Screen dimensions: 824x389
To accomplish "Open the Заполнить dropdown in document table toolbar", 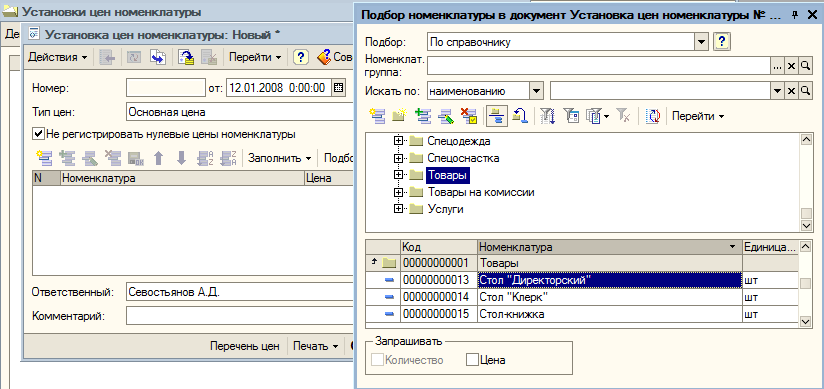I will [280, 158].
